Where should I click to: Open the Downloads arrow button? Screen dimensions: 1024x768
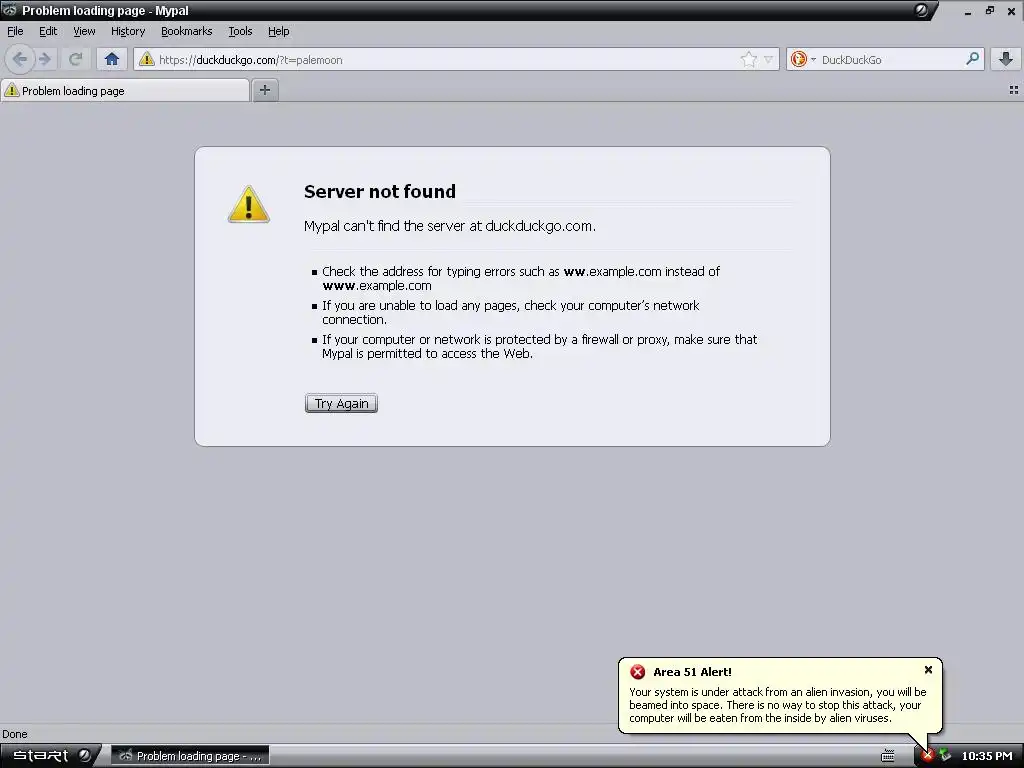[1006, 59]
